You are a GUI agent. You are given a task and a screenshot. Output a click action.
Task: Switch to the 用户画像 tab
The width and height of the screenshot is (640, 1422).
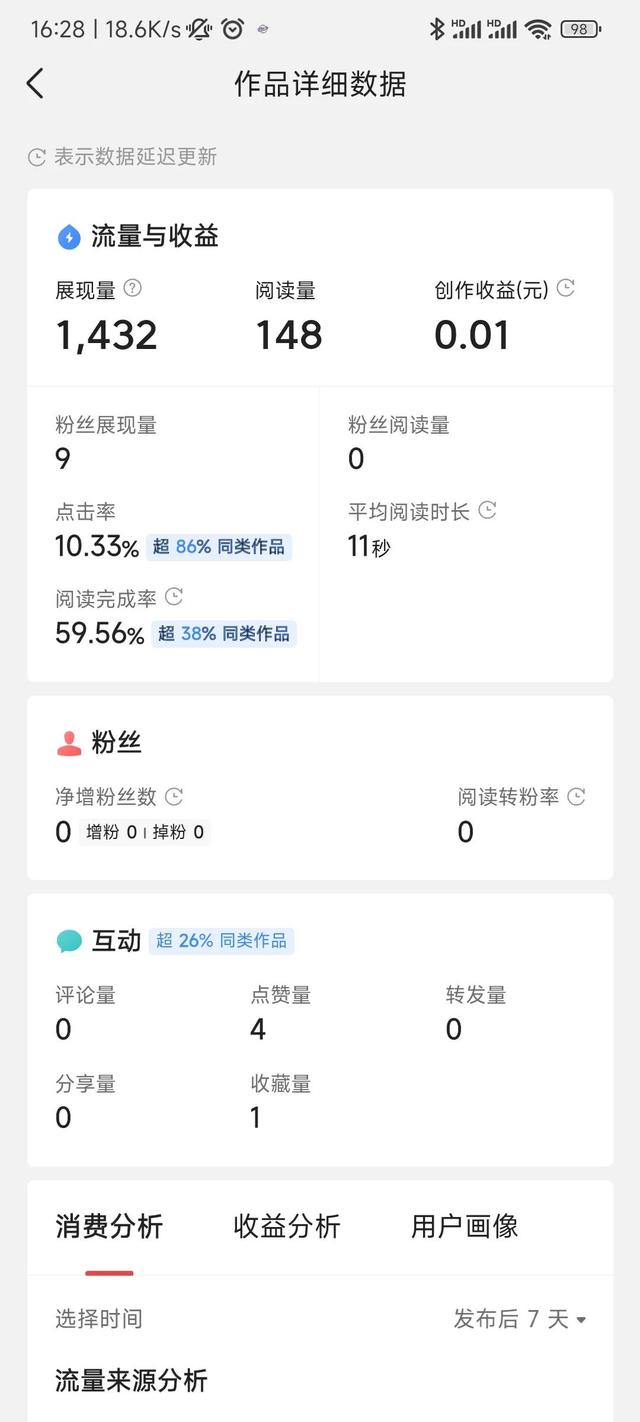pos(462,1227)
